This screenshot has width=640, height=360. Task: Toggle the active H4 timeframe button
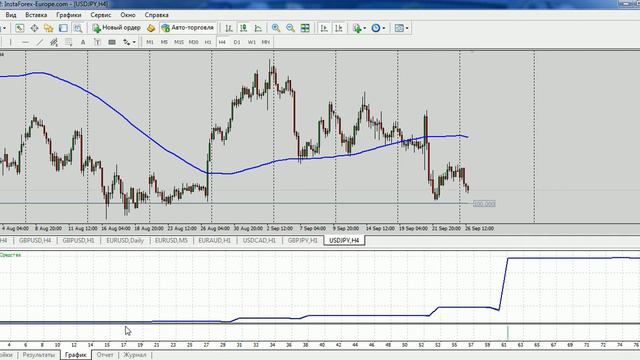(222, 42)
